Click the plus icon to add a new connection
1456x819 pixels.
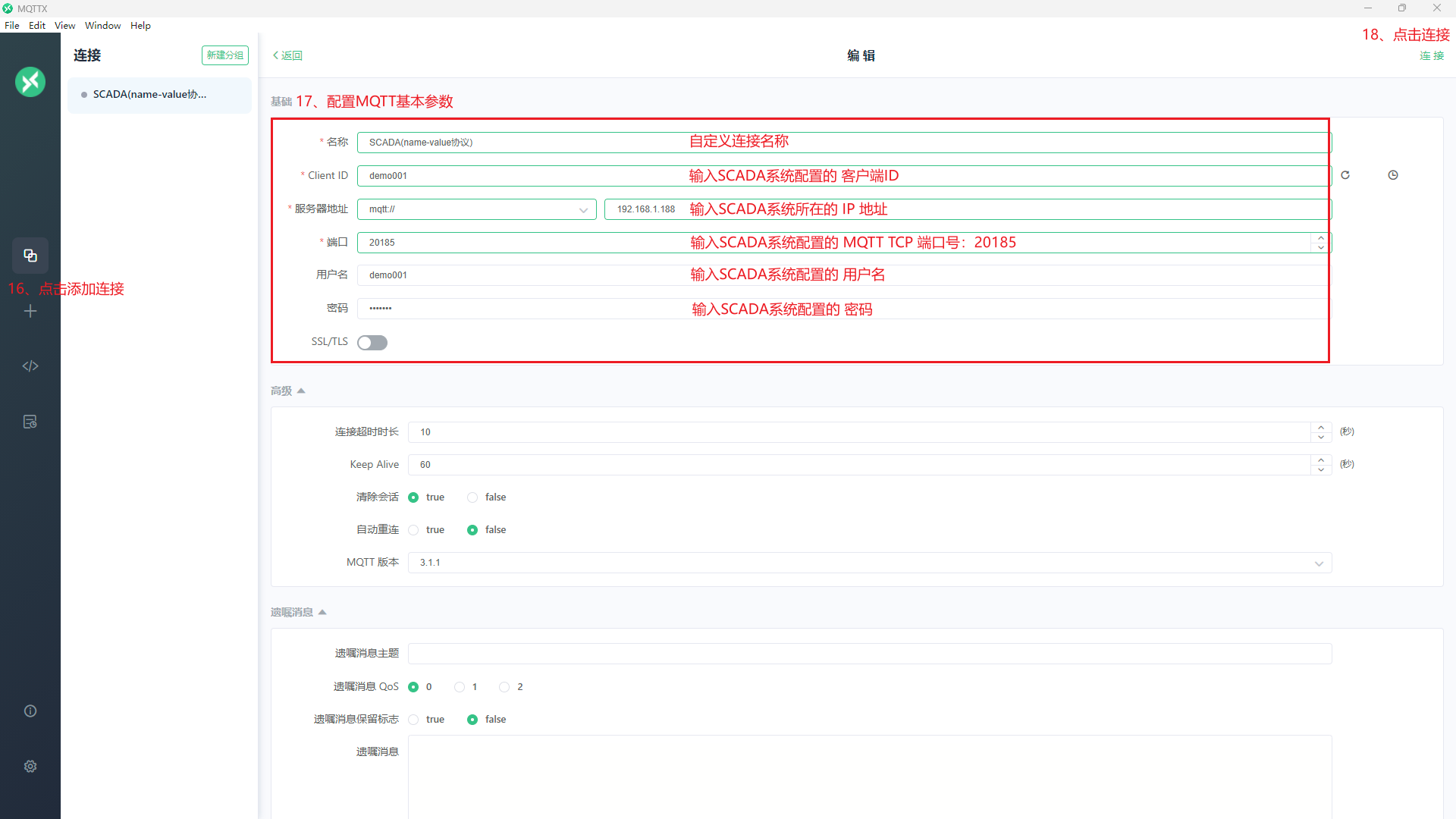pyautogui.click(x=30, y=311)
